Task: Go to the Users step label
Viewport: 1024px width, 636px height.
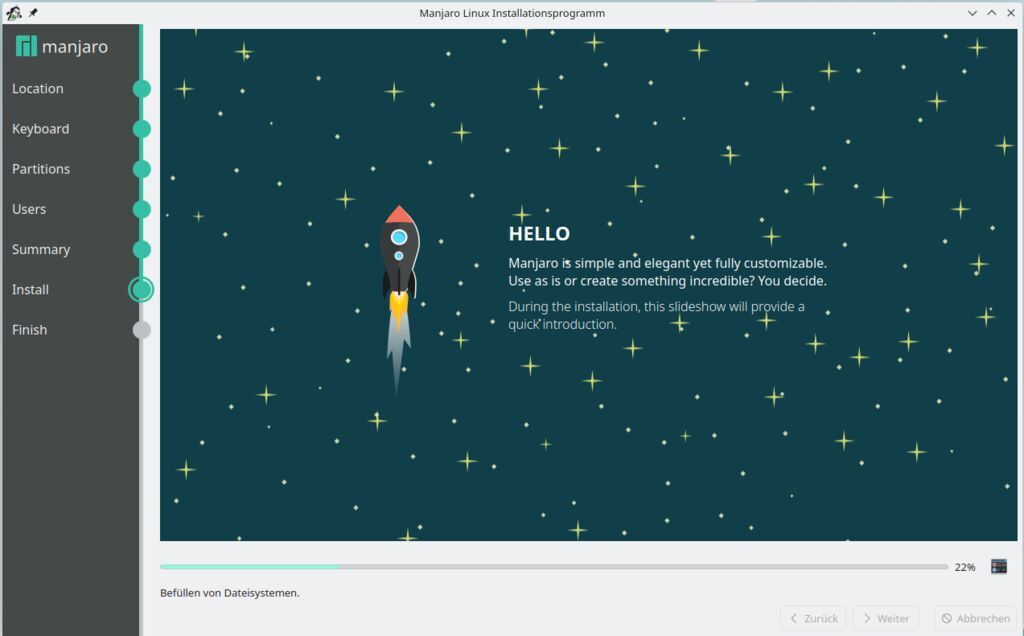Action: point(29,209)
